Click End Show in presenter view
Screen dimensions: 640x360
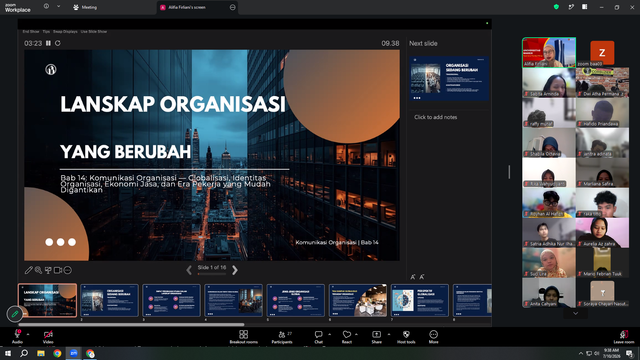pyautogui.click(x=31, y=31)
